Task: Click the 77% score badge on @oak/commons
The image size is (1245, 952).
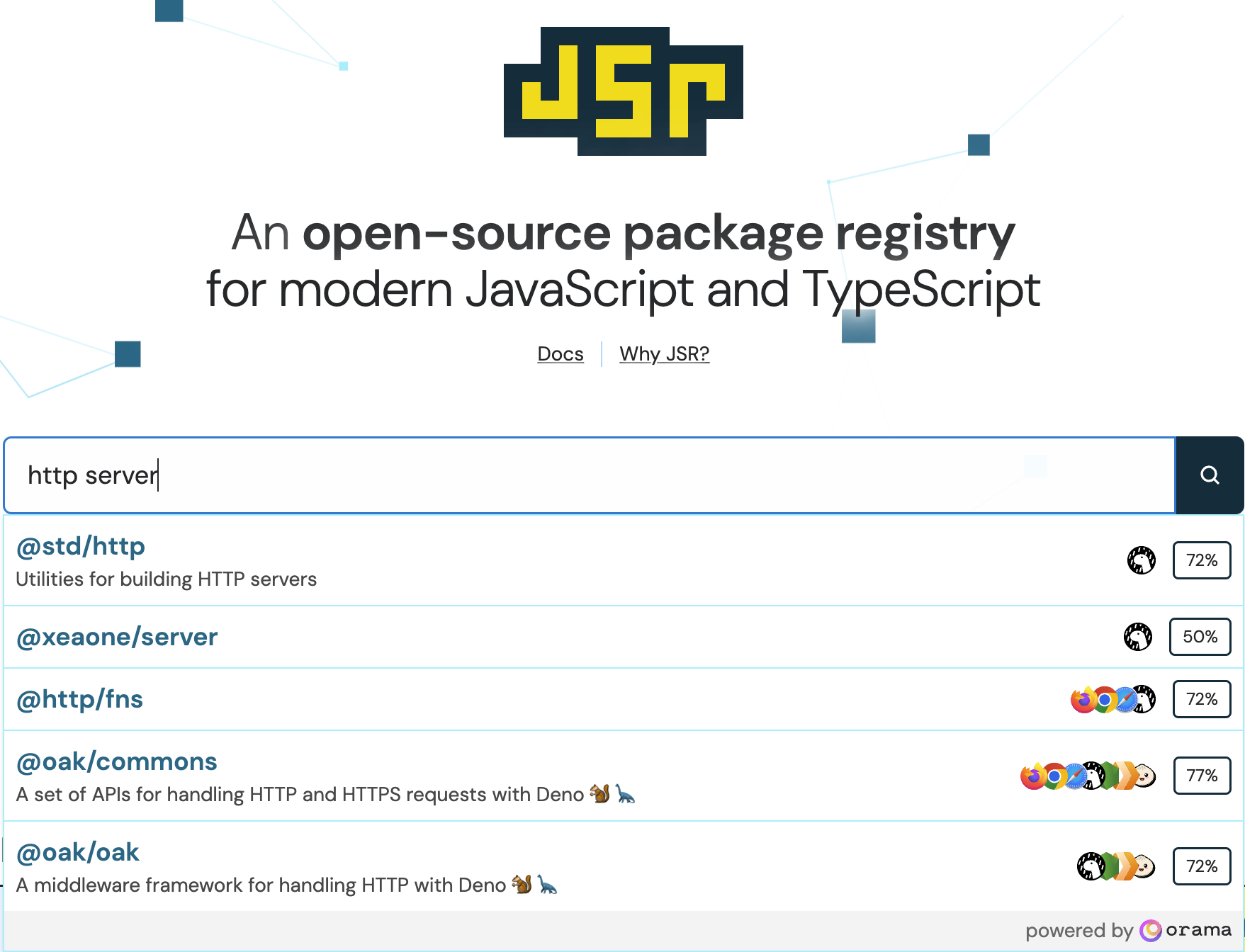Action: 1202,776
